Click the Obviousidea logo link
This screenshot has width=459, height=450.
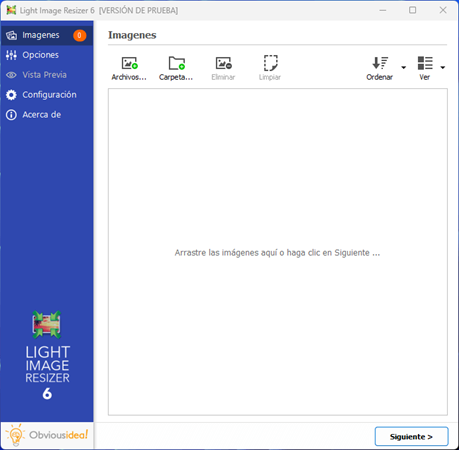[47, 435]
